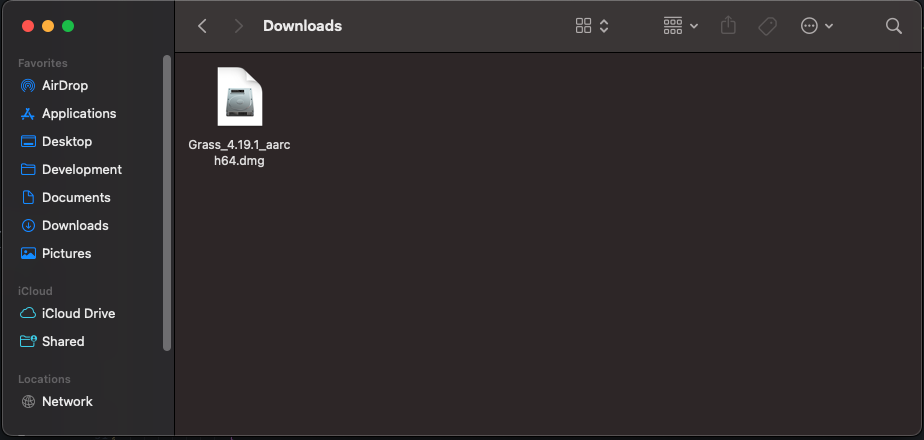Open iCloud Drive
Screen dimensions: 924x440
click(x=67, y=313)
